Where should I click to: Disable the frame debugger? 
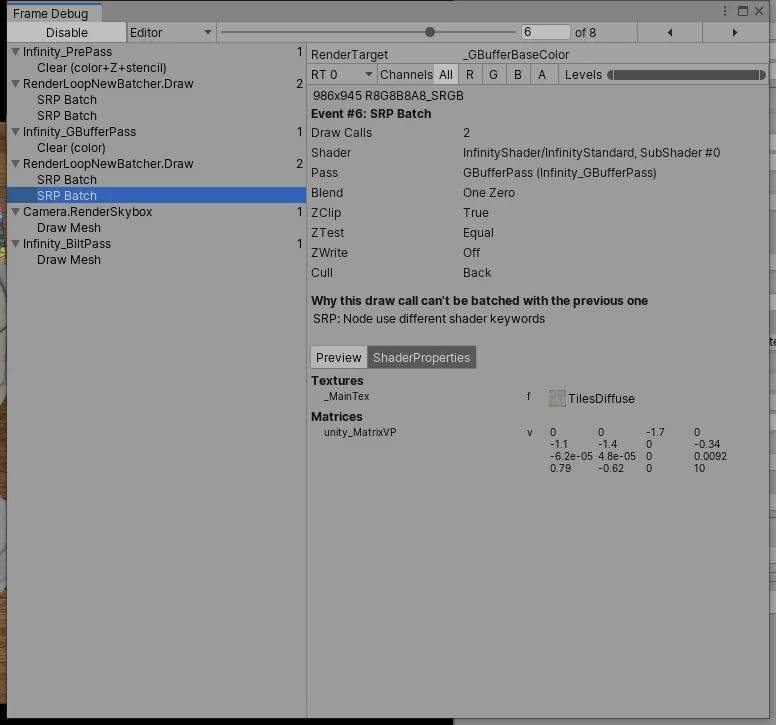[x=67, y=33]
